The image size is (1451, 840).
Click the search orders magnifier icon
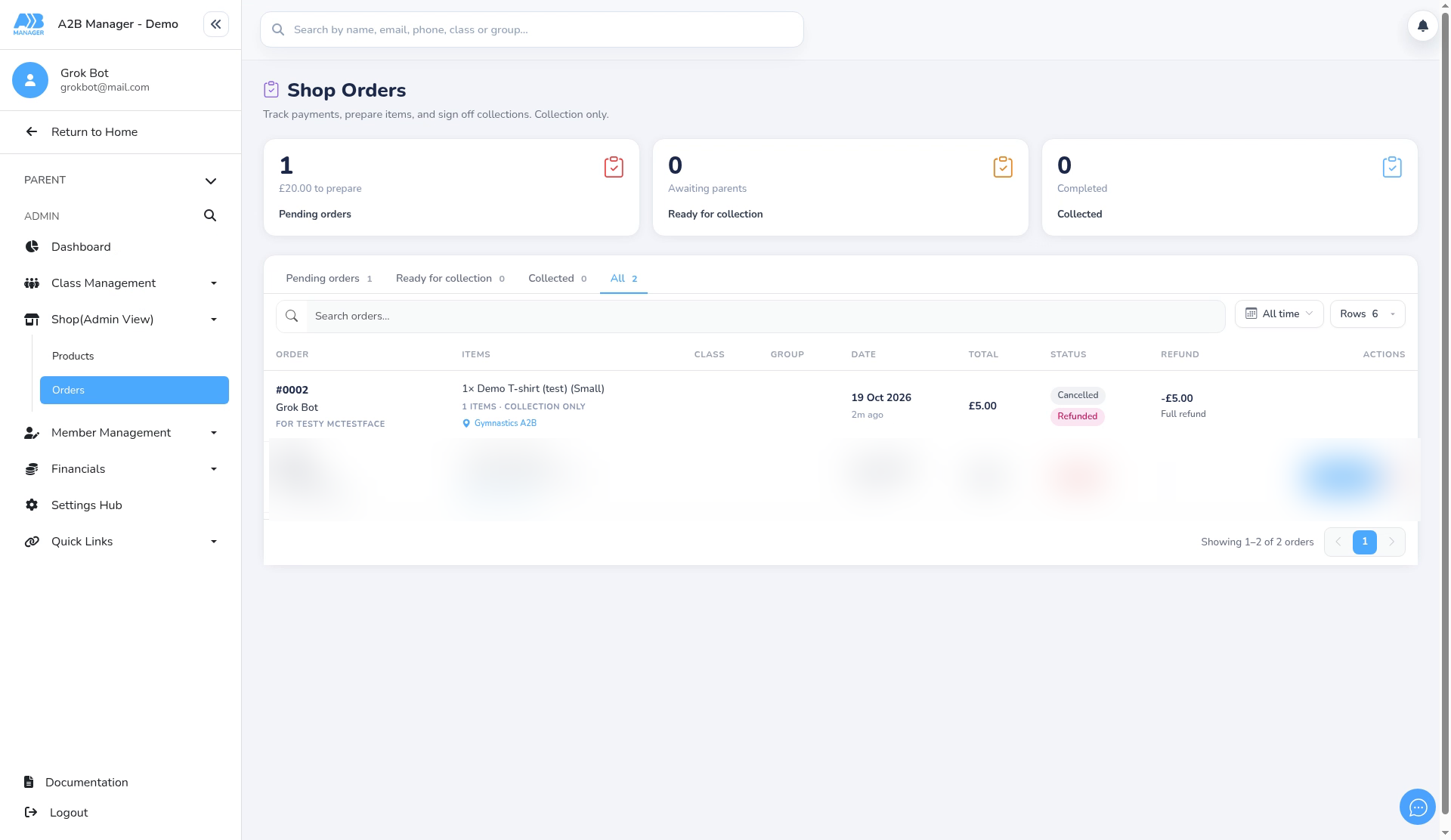[292, 316]
